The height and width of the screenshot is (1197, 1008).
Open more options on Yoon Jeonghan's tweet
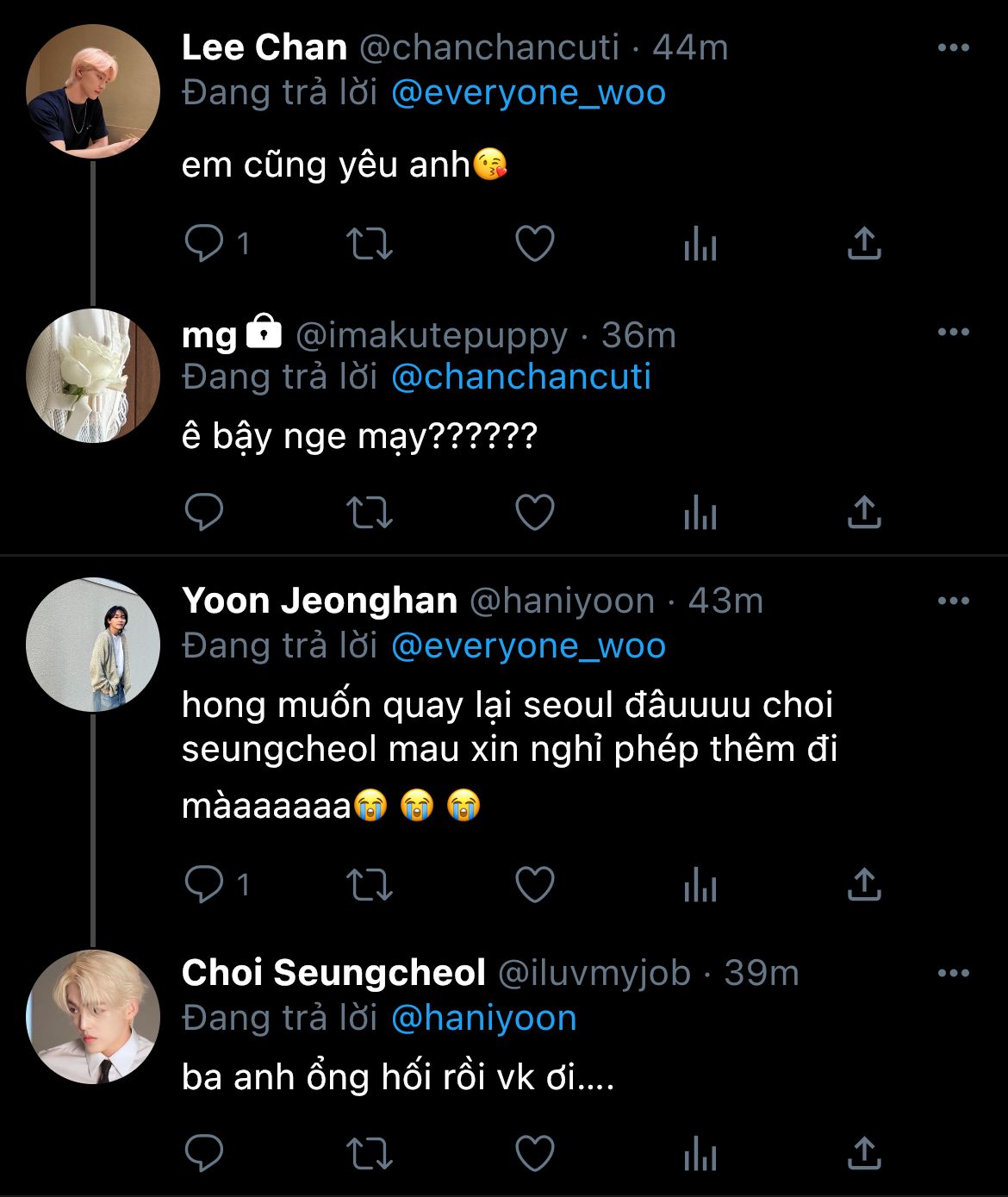(x=953, y=602)
